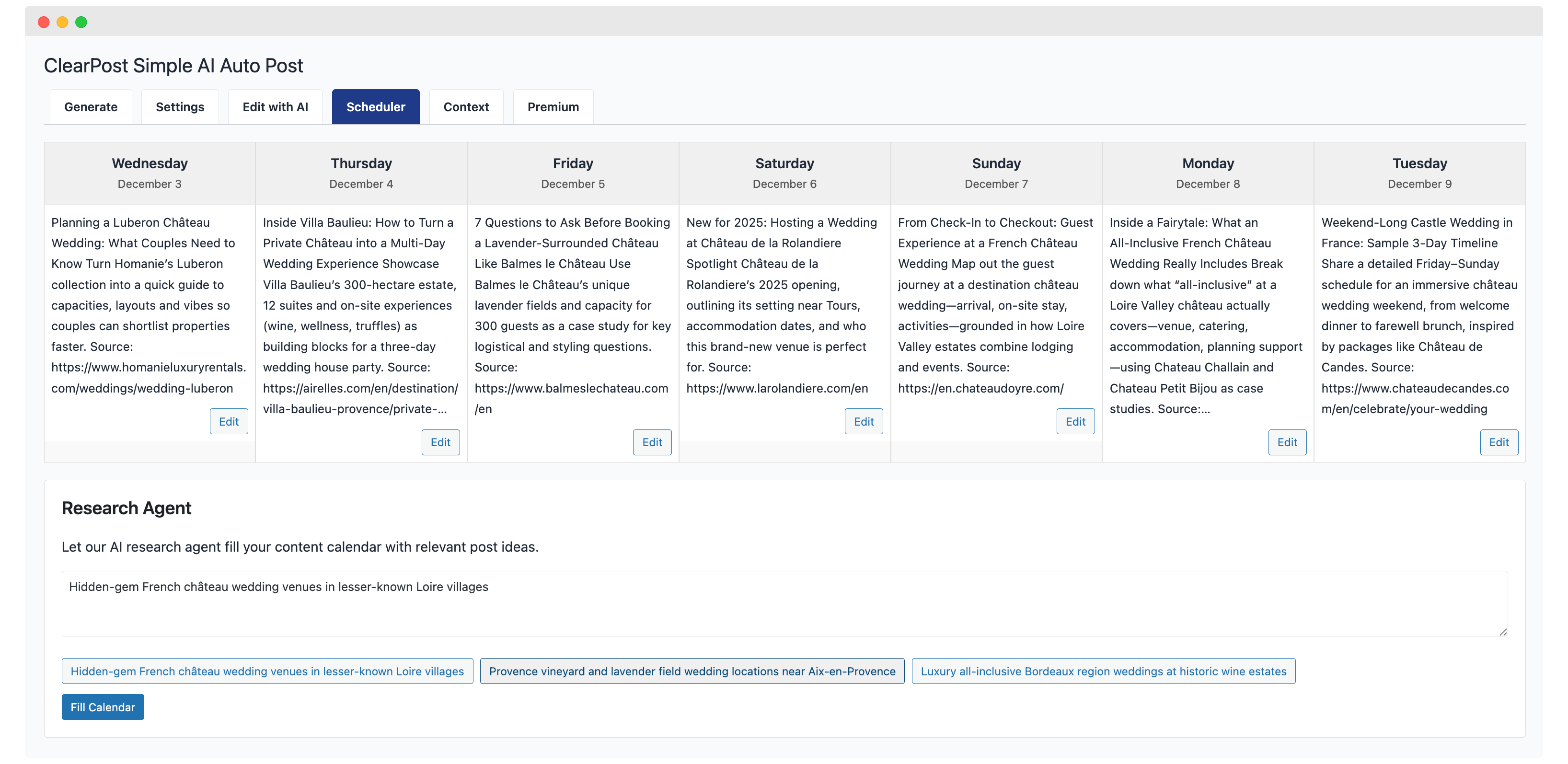Select the hidden-gem Loire villages suggestion
Screen dimensions: 1568x764
coord(266,671)
